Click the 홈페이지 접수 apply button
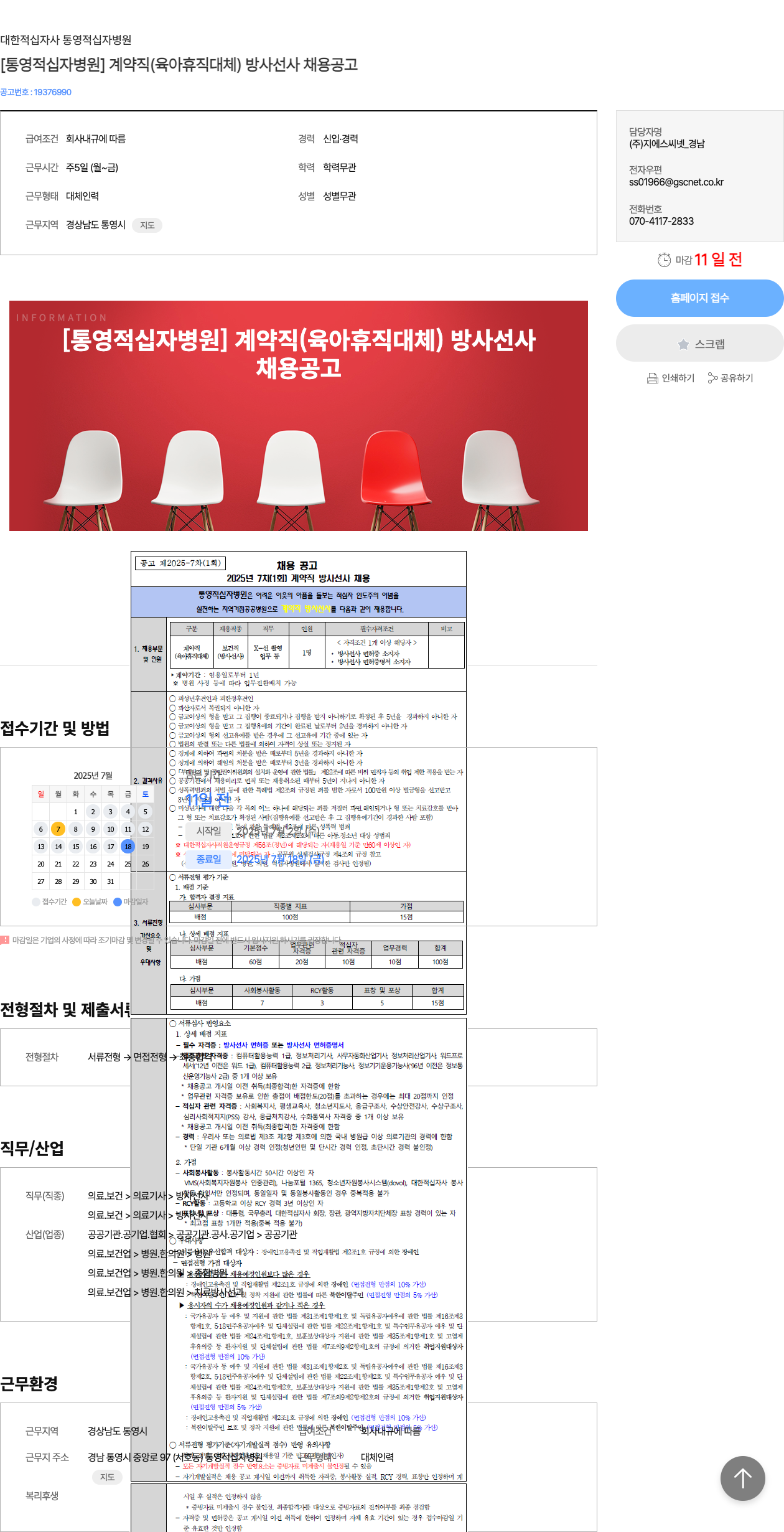This screenshot has height=1532, width=784. click(x=699, y=298)
